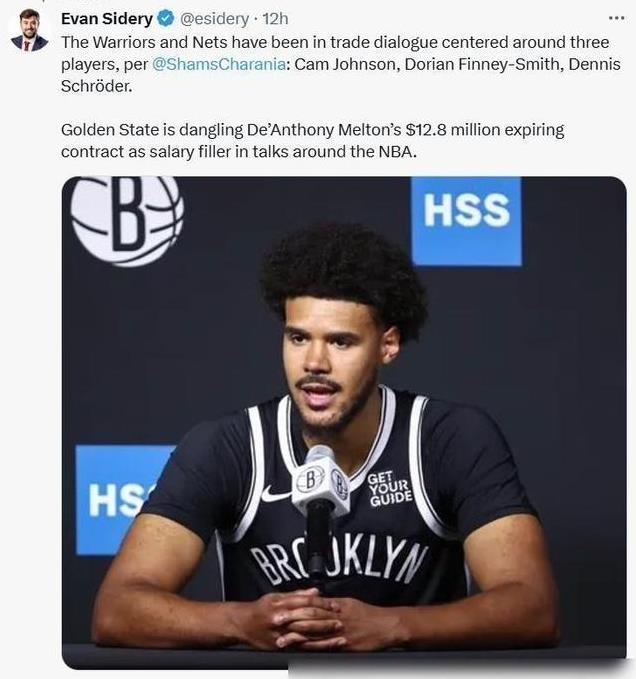Click the Nets-branded microphone cube

point(321,481)
